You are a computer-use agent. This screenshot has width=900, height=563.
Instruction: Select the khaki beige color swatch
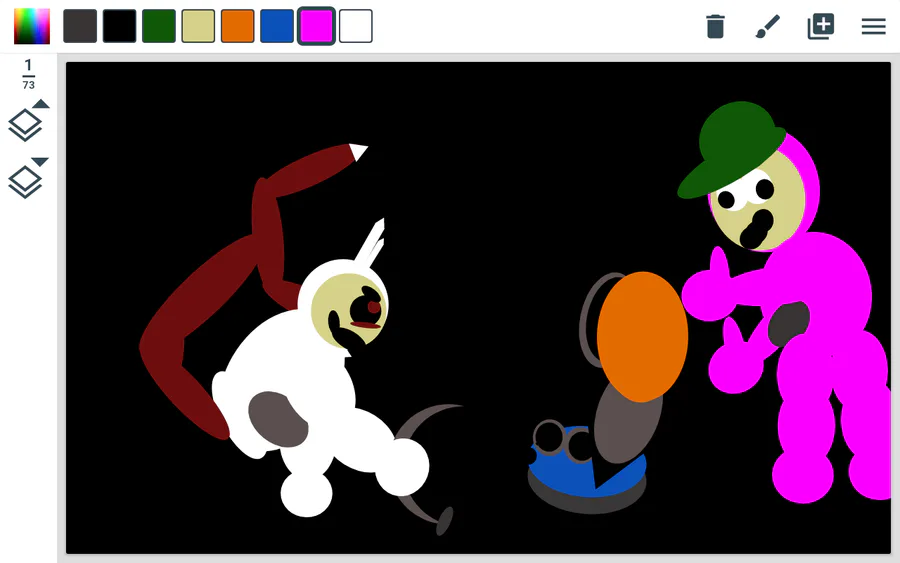[x=198, y=26]
